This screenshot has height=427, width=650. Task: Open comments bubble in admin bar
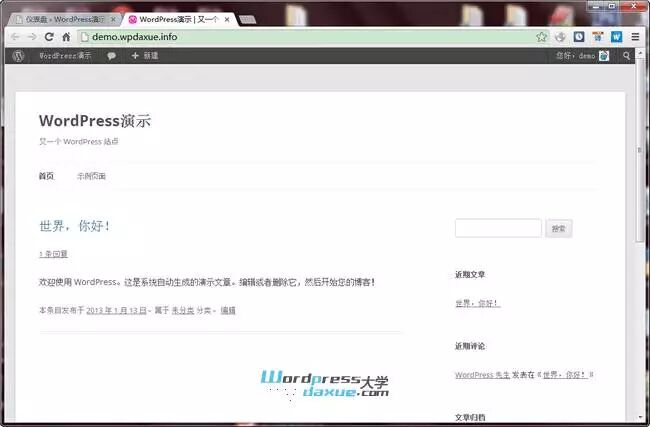[111, 56]
